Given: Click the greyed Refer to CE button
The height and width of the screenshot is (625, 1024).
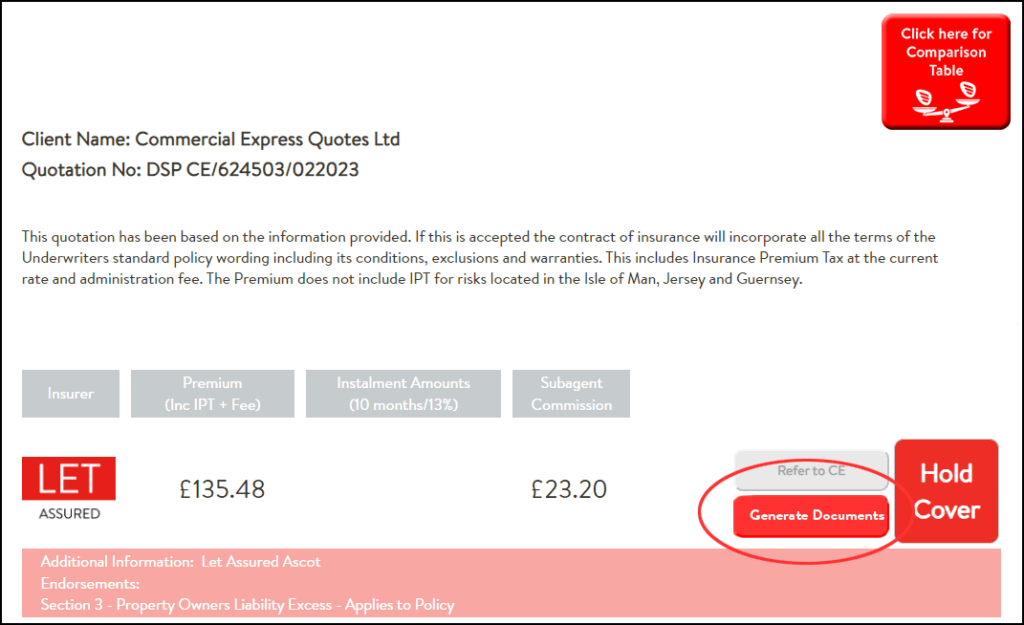Looking at the screenshot, I should click(x=811, y=470).
